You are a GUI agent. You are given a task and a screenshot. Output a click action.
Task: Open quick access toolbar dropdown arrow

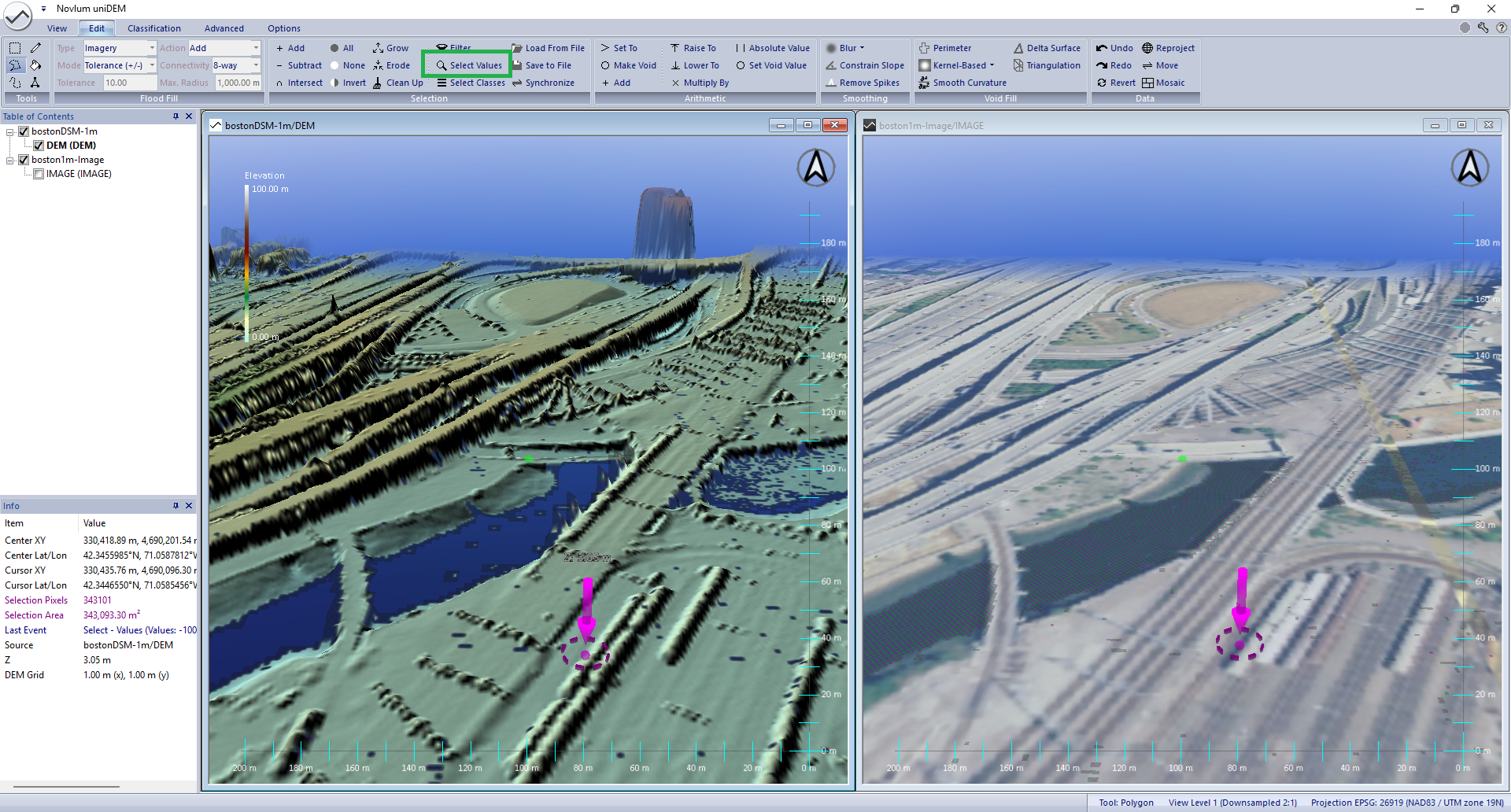(x=44, y=9)
